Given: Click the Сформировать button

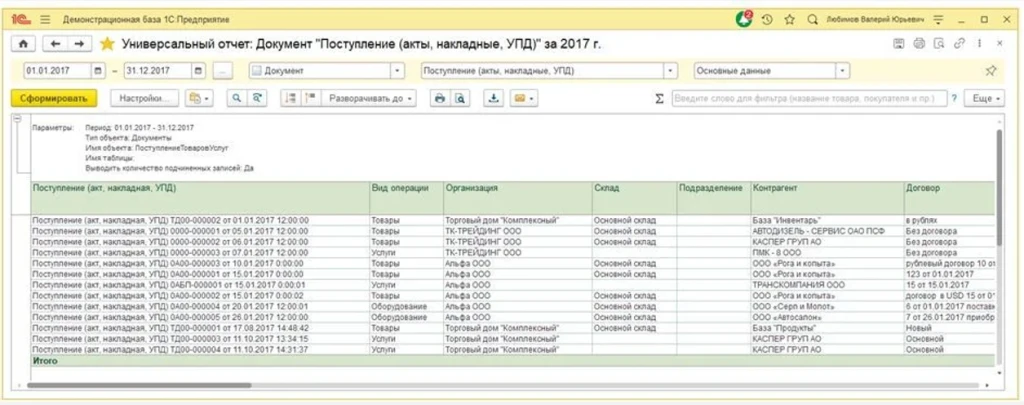Looking at the screenshot, I should 53,98.
